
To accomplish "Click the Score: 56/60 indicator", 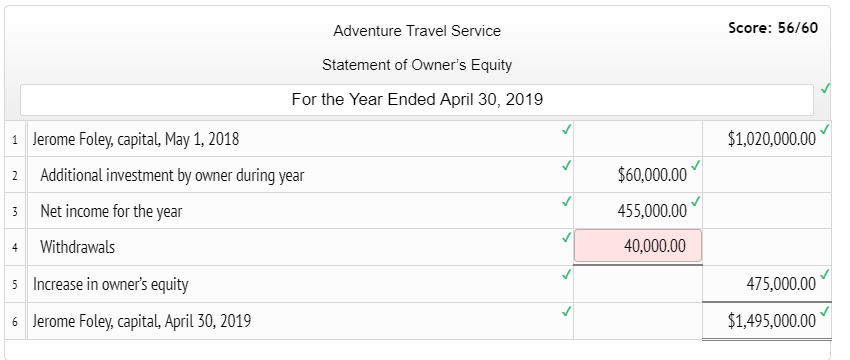I will click(773, 28).
